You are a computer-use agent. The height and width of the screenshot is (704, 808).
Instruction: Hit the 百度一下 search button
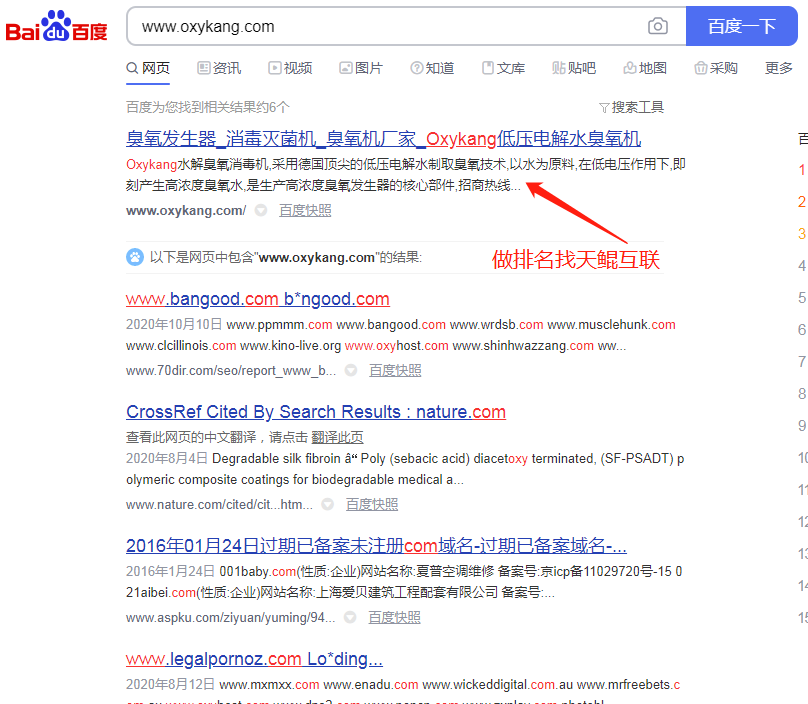pyautogui.click(x=742, y=26)
